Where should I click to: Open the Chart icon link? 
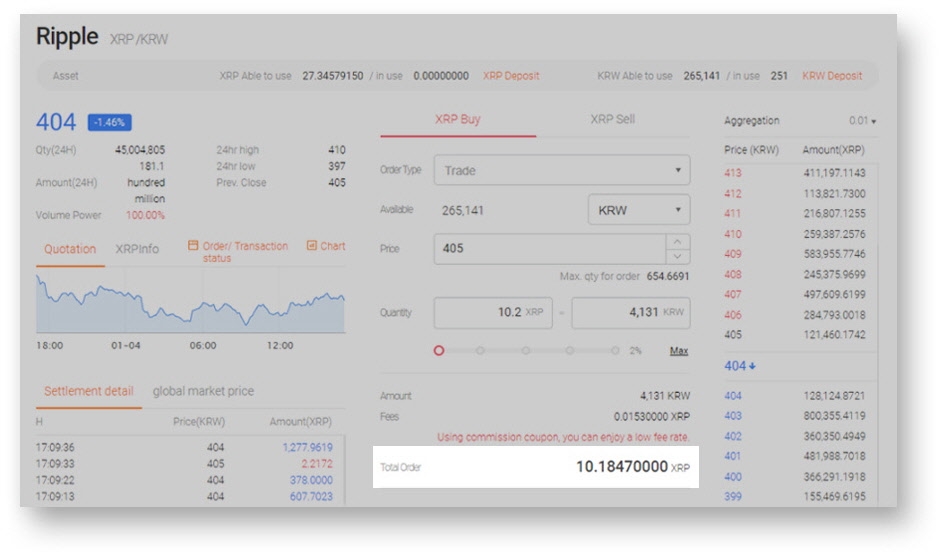326,246
